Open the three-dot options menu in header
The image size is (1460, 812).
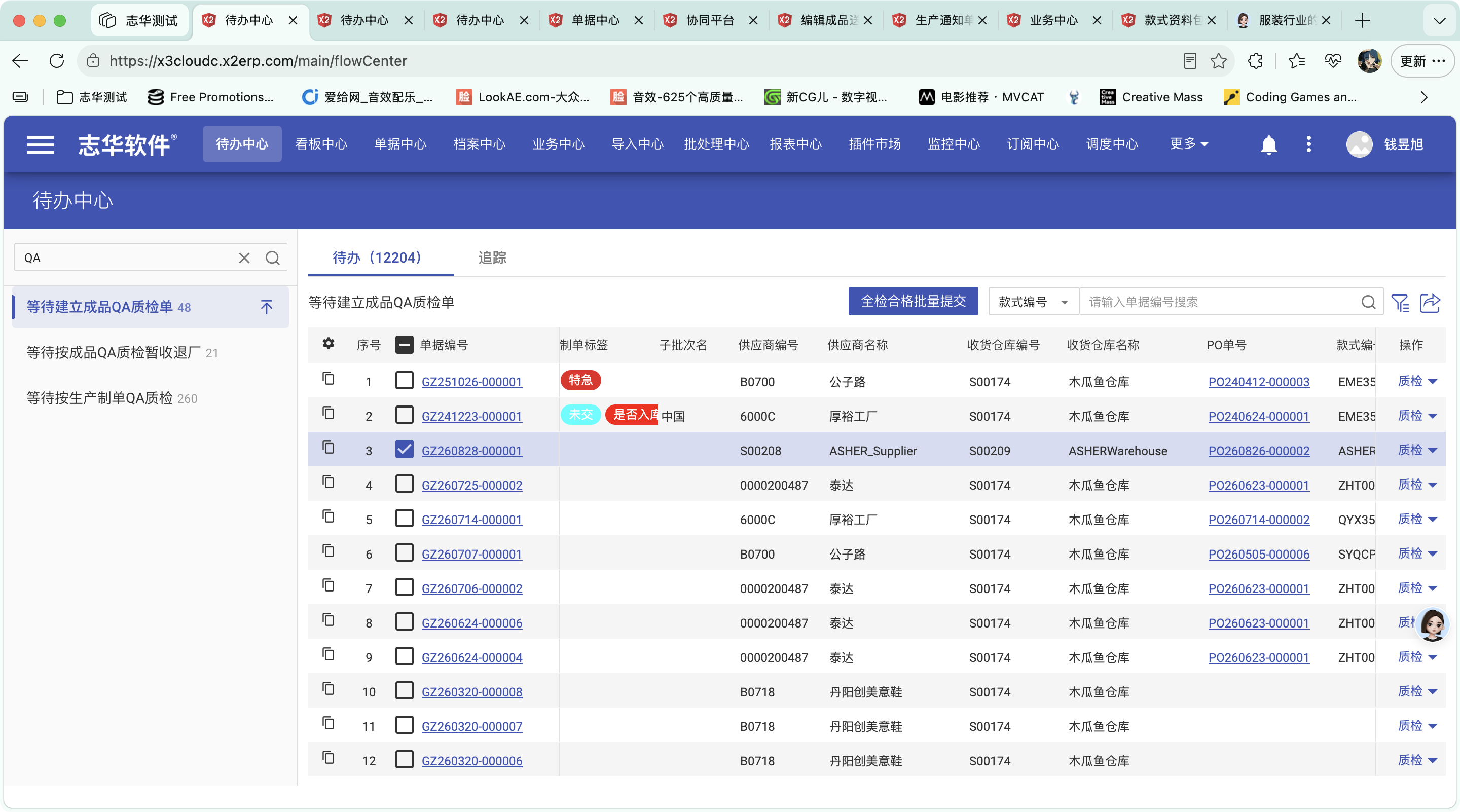(x=1308, y=144)
